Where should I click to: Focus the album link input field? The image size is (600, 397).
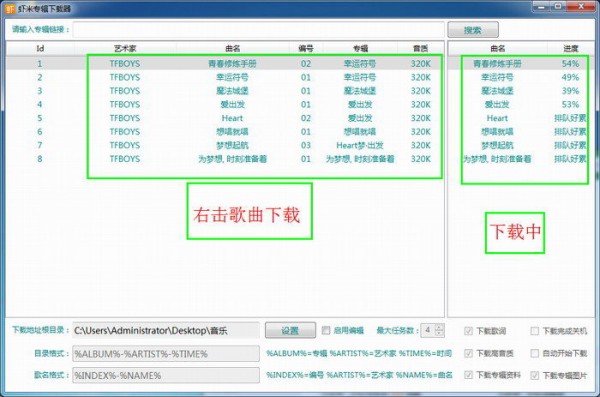click(259, 29)
